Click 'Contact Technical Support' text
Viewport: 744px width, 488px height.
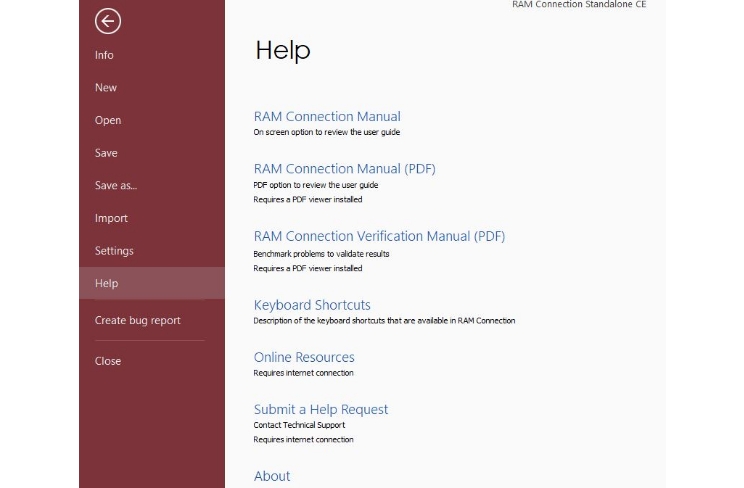[299, 425]
